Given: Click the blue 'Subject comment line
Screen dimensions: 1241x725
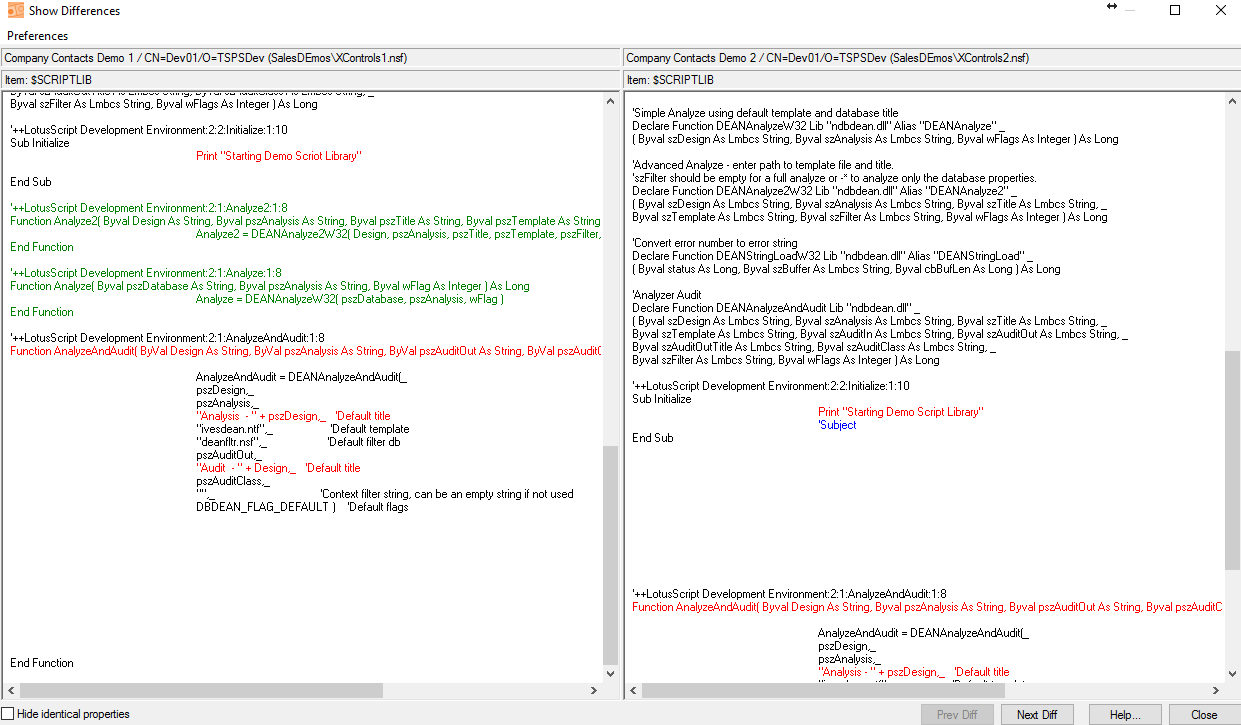Looking at the screenshot, I should (837, 425).
